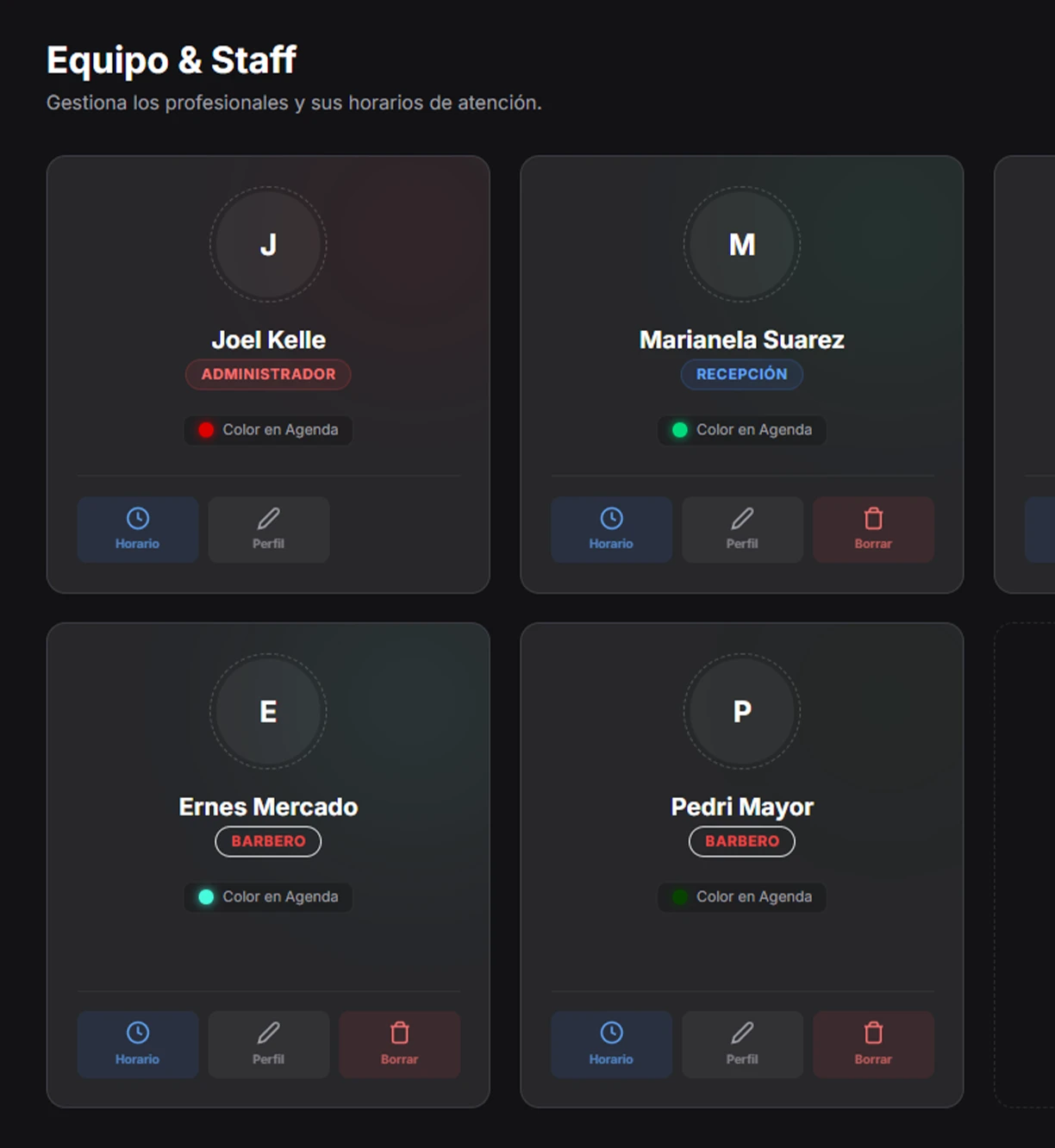Edit Joel Kelle's Perfil pencil icon
Image resolution: width=1055 pixels, height=1148 pixels.
[268, 519]
